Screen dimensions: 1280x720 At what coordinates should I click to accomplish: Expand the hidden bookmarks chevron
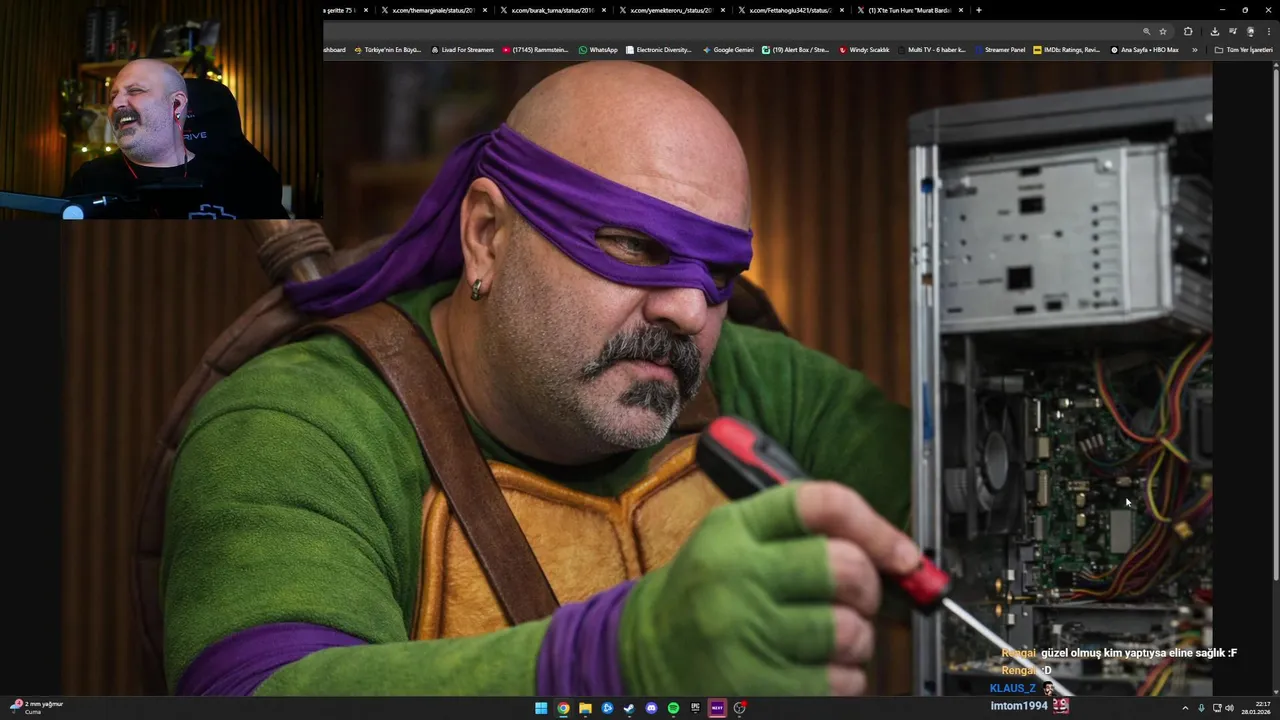pyautogui.click(x=1194, y=49)
